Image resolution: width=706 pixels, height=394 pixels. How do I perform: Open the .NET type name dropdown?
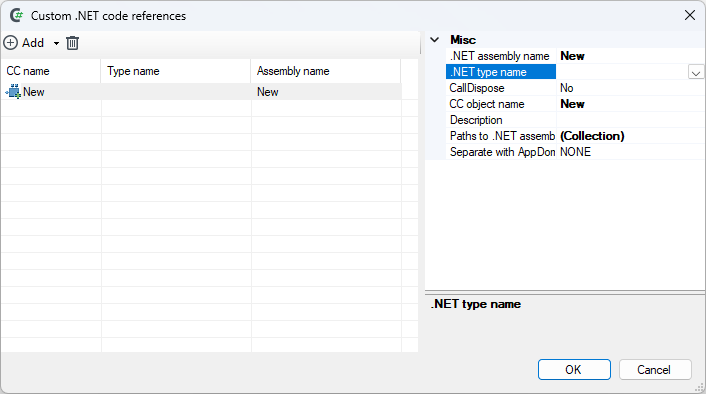[696, 72]
